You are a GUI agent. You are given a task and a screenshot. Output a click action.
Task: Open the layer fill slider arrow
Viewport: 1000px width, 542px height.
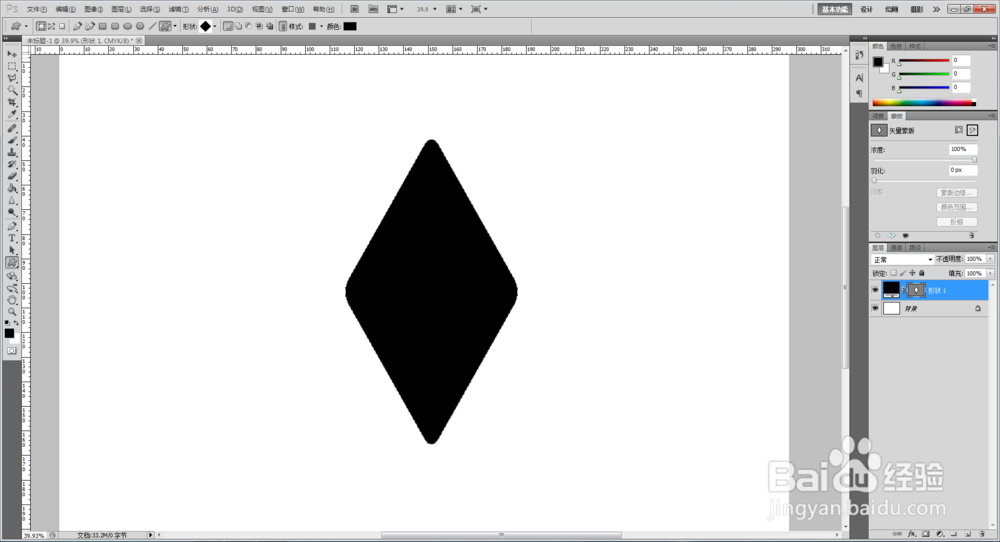pos(990,273)
